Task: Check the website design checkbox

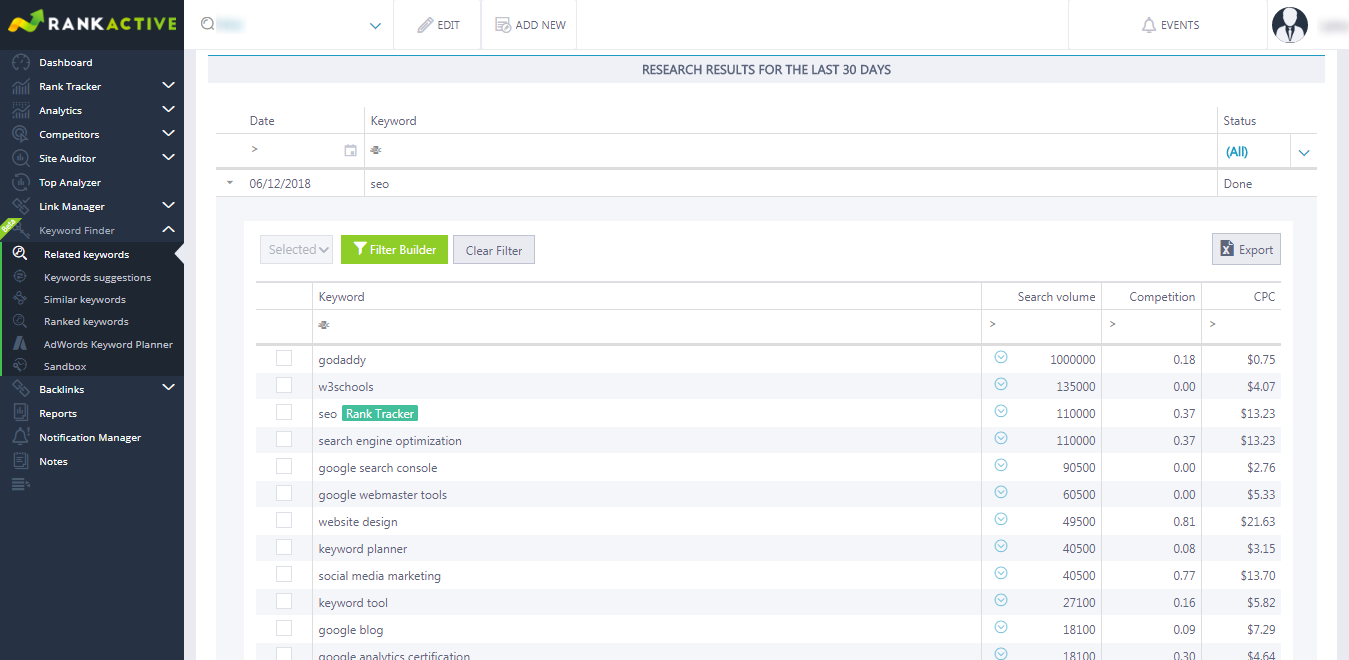Action: coord(284,520)
